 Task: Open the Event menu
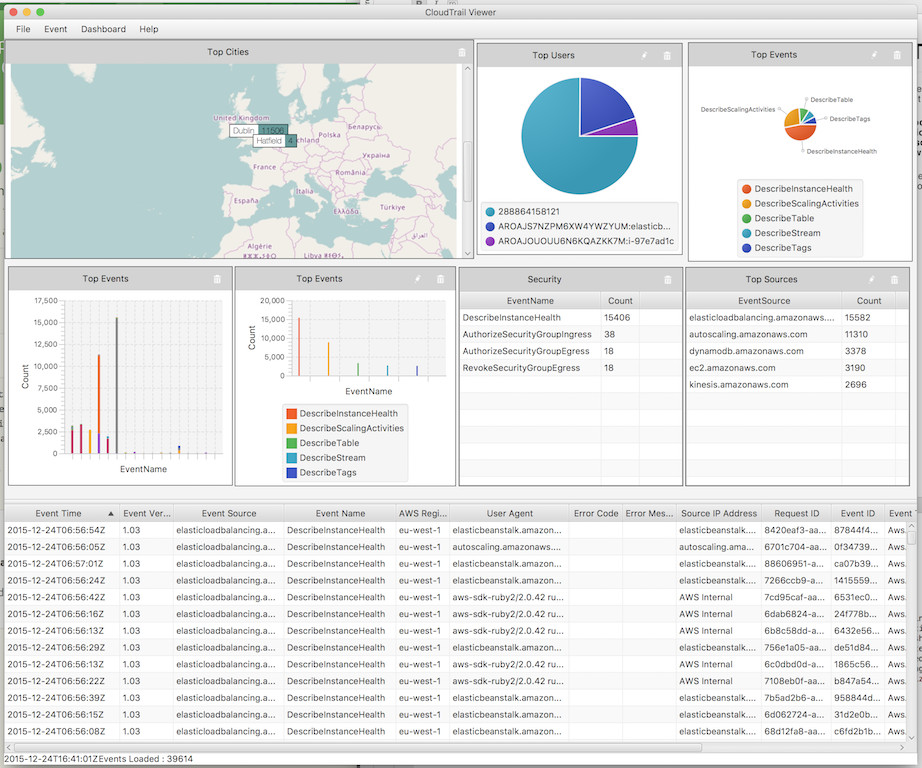coord(55,29)
